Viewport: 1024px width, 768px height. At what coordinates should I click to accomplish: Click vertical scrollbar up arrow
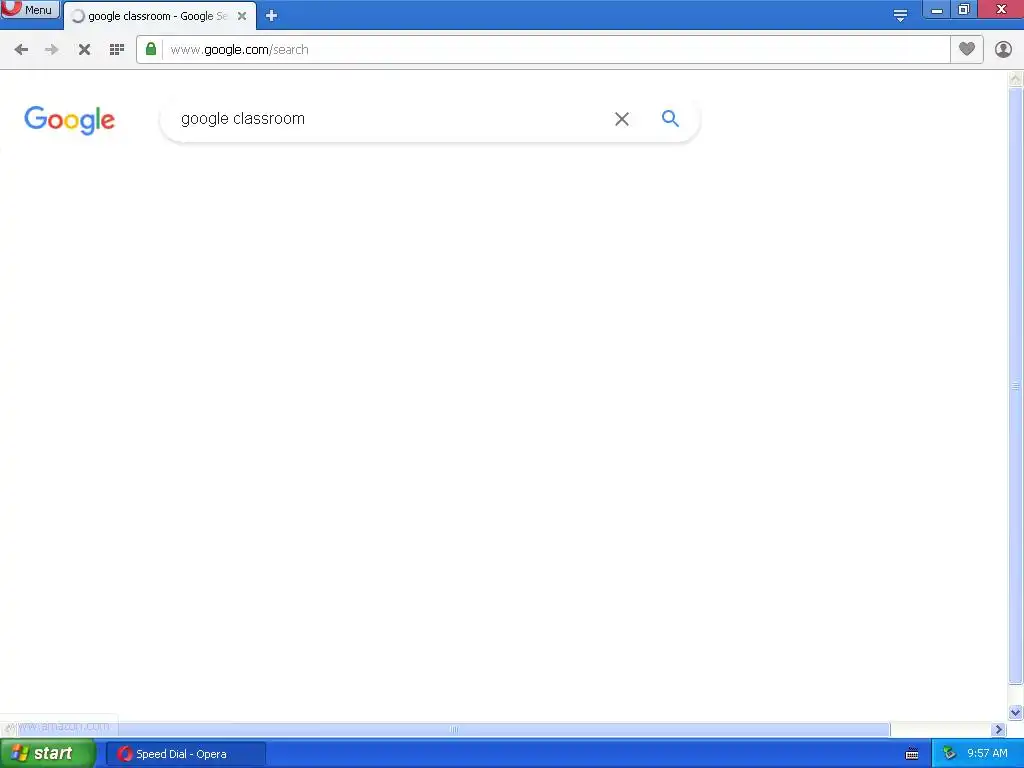click(1016, 80)
